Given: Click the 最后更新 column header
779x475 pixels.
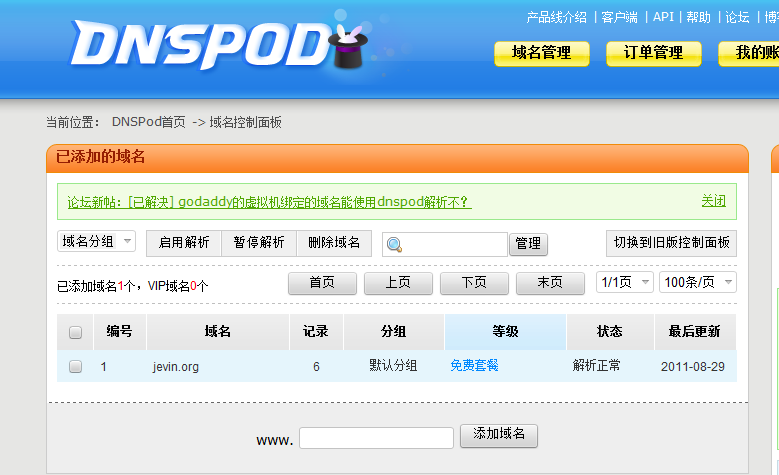Looking at the screenshot, I should (x=695, y=331).
